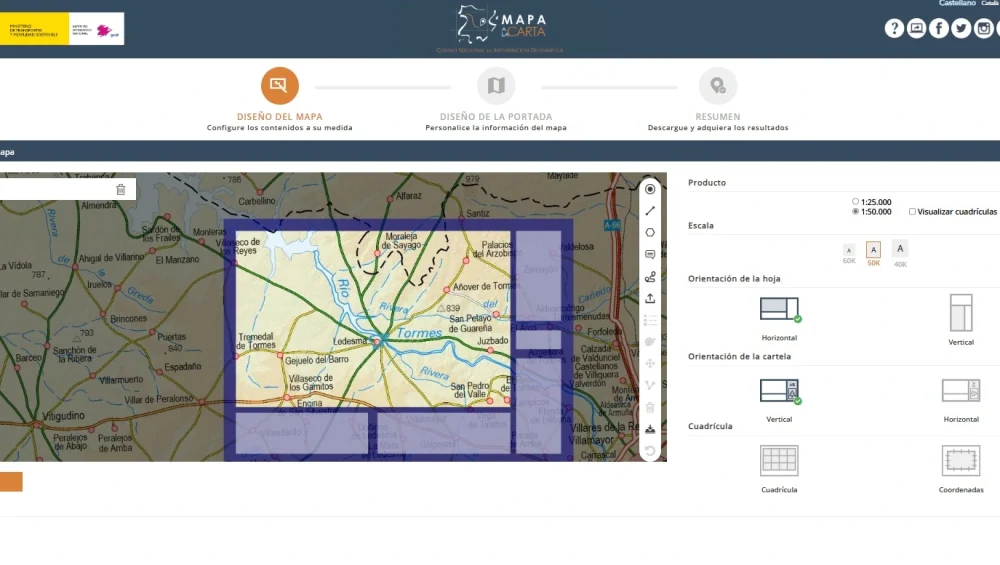
Task: Select the polygon drawing tool
Action: (x=650, y=233)
